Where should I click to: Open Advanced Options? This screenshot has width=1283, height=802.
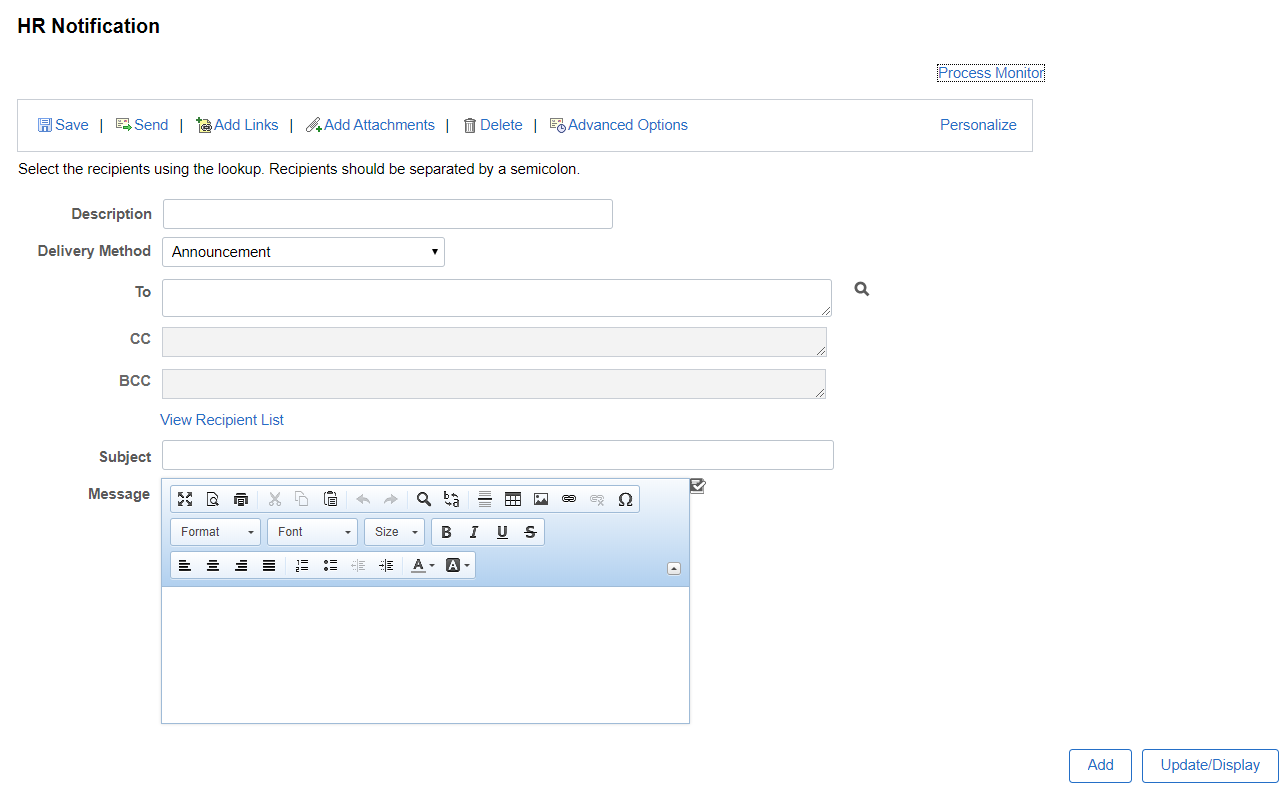point(618,125)
